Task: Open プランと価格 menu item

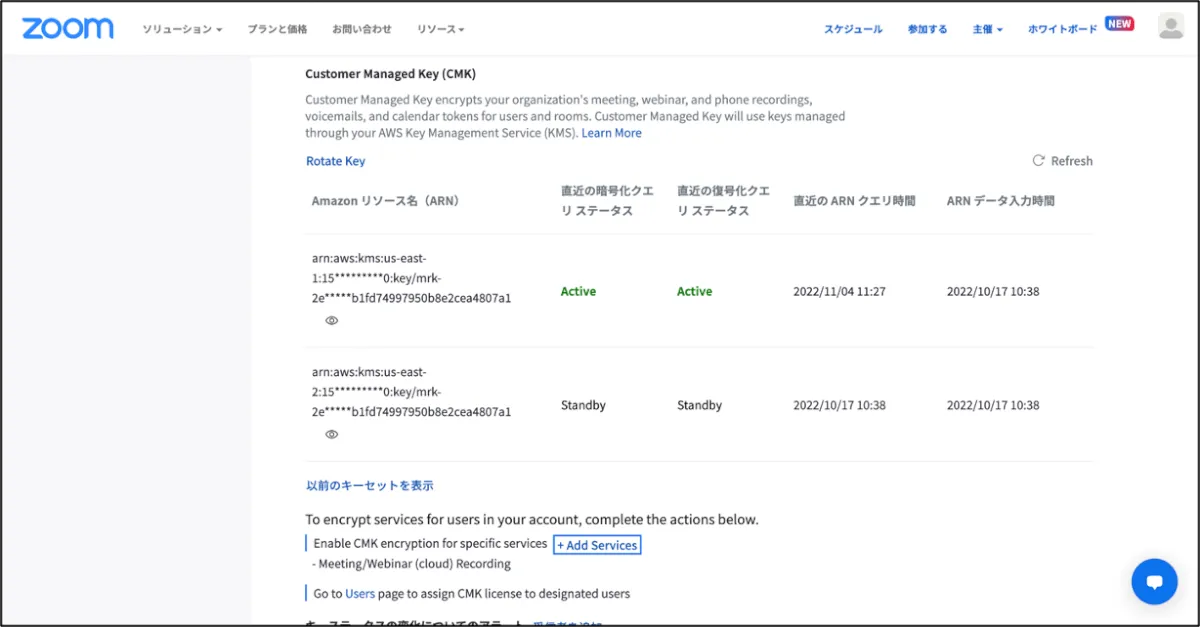Action: pyautogui.click(x=278, y=29)
